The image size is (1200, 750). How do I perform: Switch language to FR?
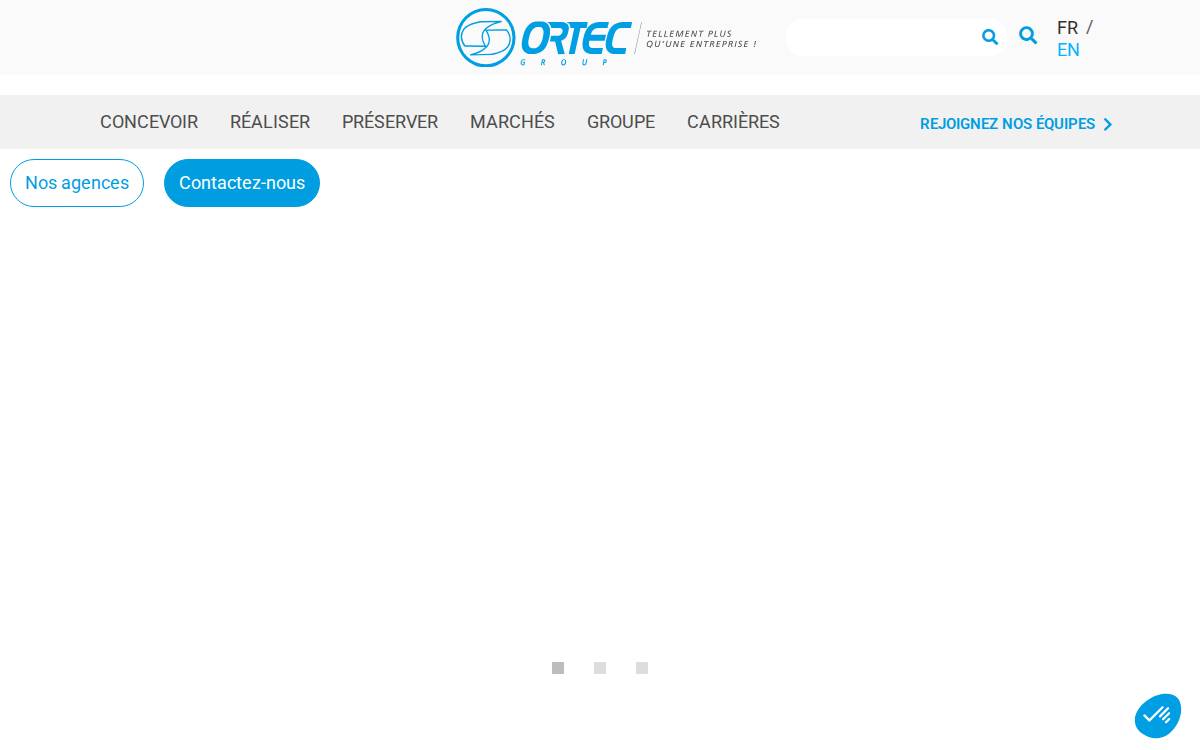[x=1067, y=28]
